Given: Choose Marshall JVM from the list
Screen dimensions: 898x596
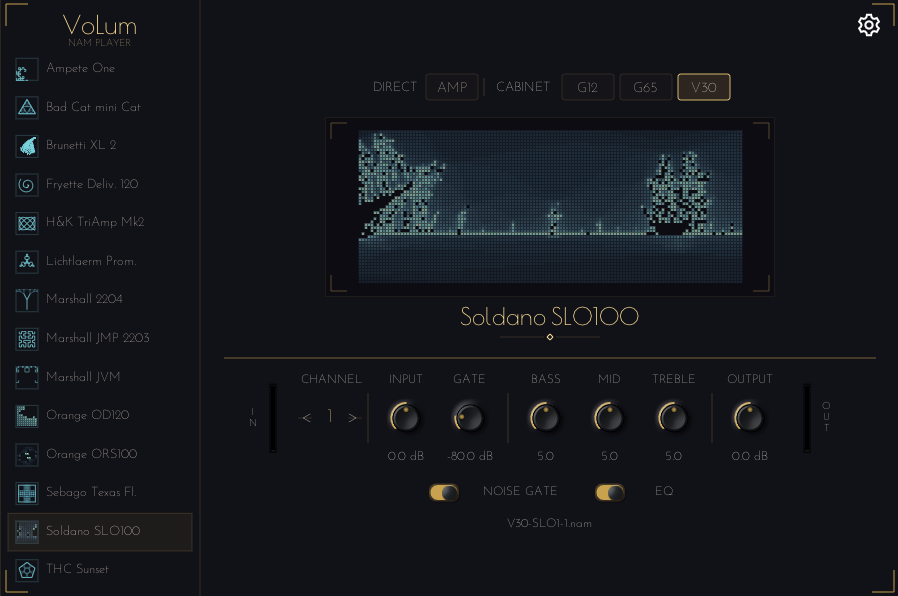Looking at the screenshot, I should [x=100, y=377].
